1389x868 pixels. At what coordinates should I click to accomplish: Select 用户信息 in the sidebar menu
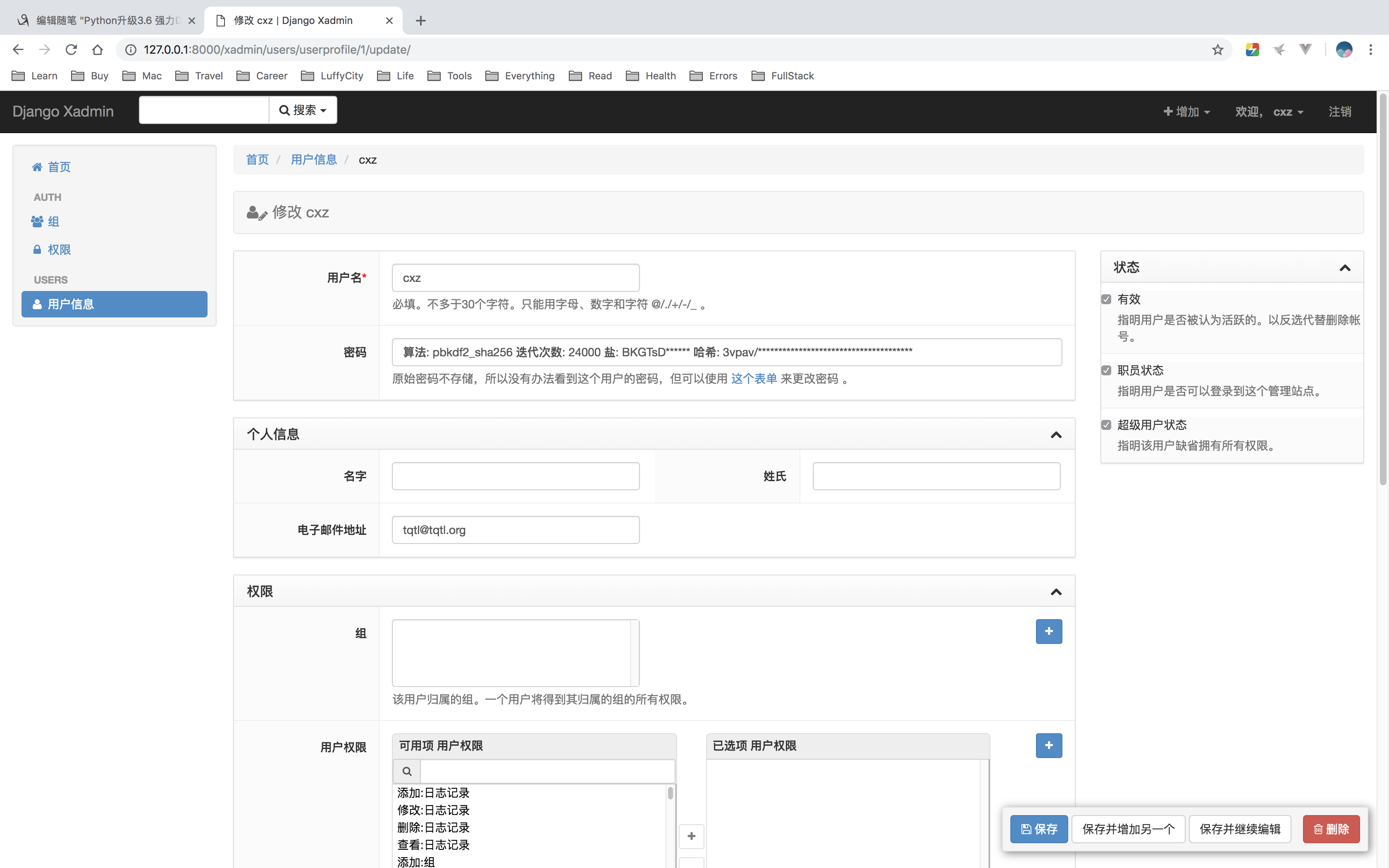coord(114,304)
